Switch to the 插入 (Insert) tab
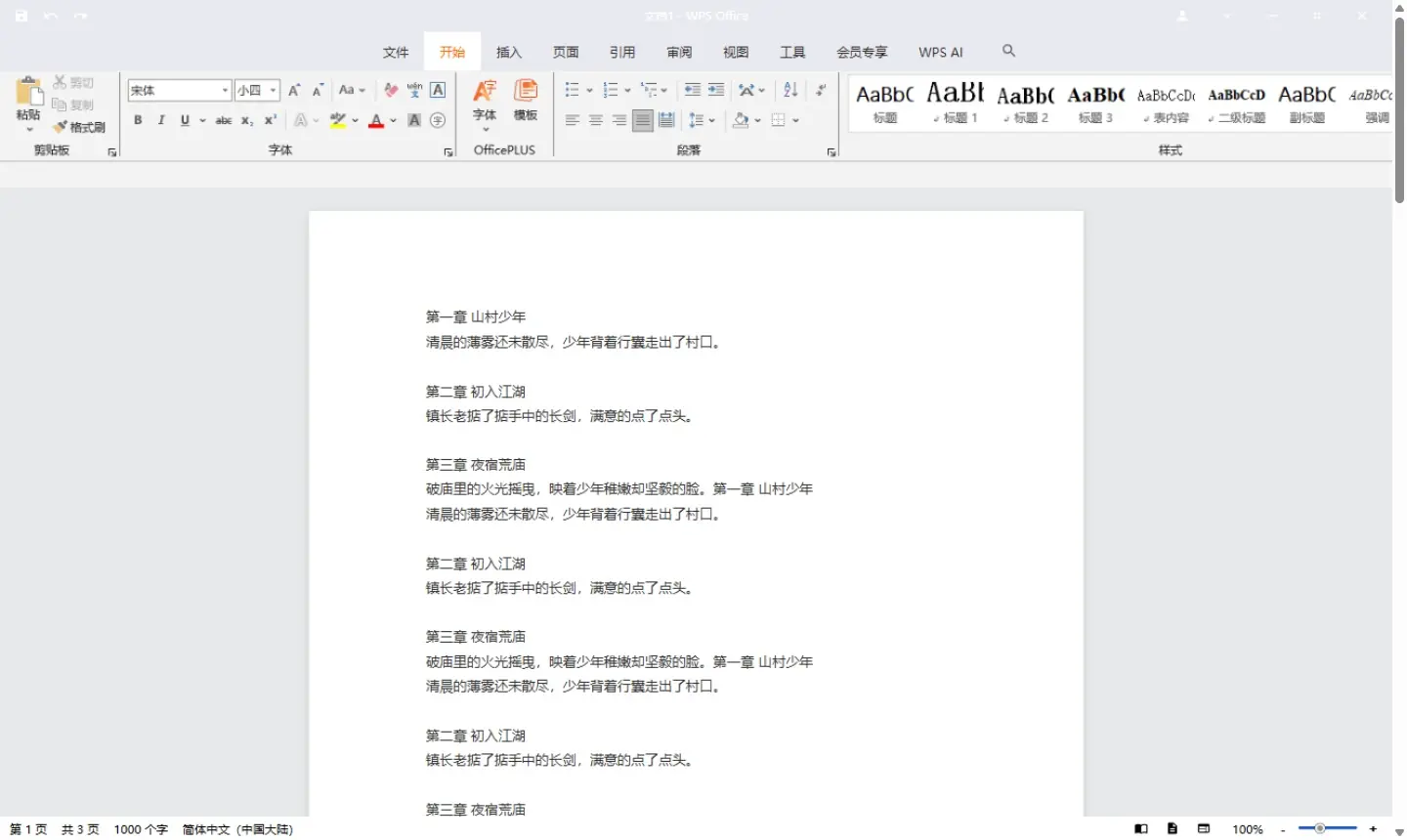 (509, 52)
